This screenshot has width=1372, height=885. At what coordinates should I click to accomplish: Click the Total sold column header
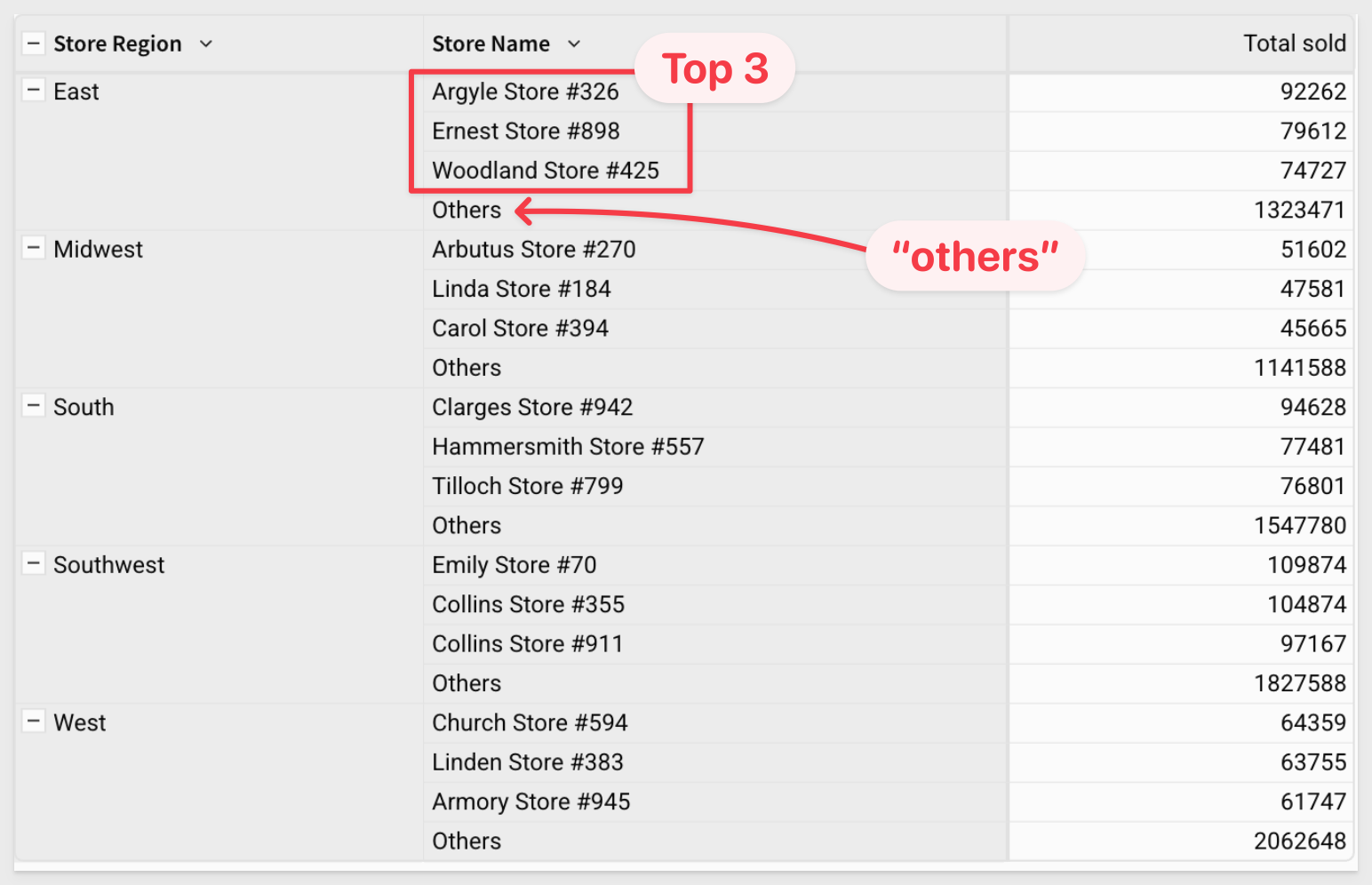[1294, 44]
